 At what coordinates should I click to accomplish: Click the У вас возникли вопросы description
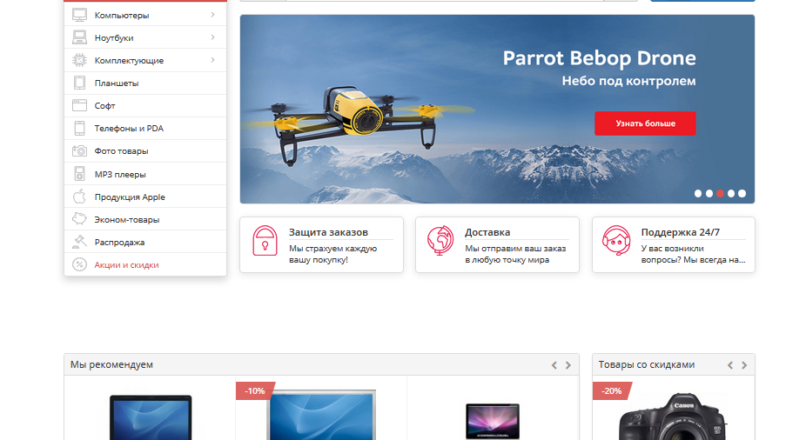(x=693, y=254)
